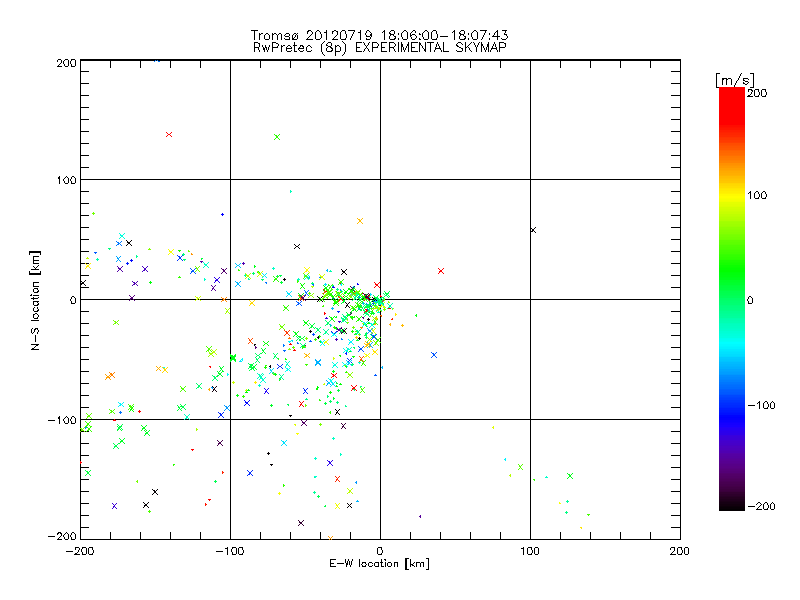Screen dimensions: 800x600
Task: Click the blue X marker in lower-right quadrant
Action: pos(434,355)
